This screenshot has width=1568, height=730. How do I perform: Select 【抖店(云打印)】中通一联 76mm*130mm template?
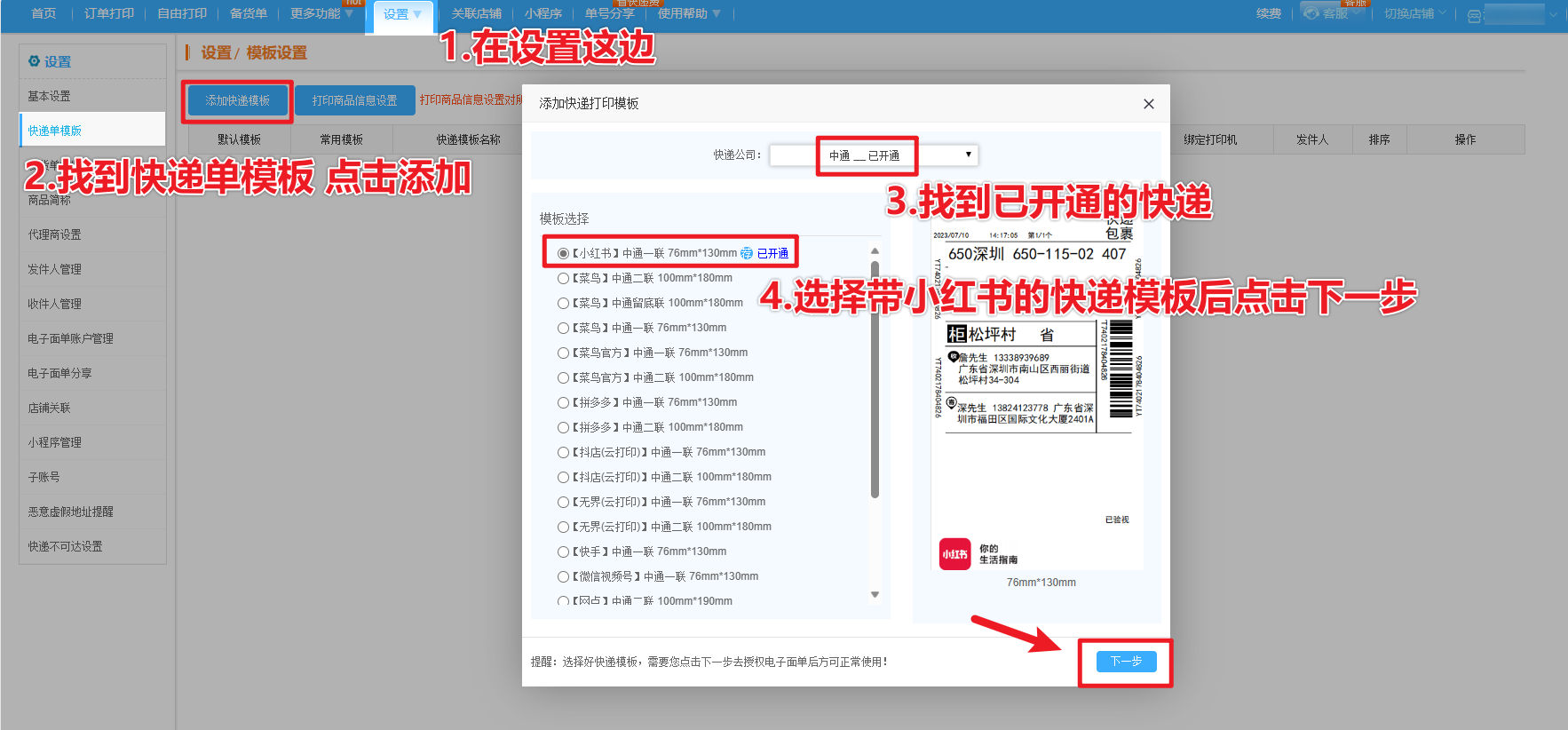pyautogui.click(x=563, y=452)
